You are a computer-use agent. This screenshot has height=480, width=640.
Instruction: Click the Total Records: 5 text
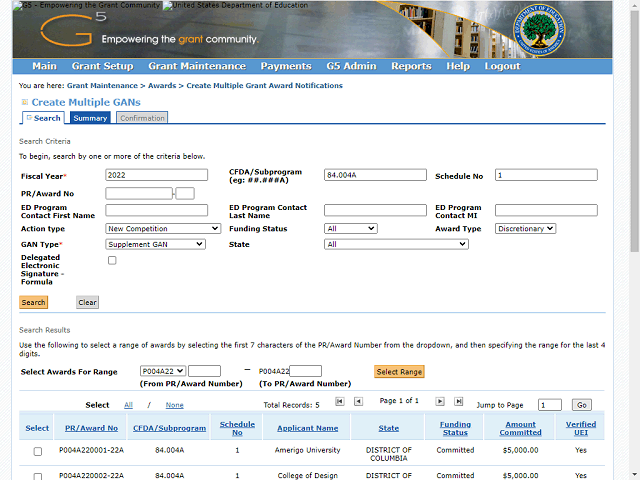coord(291,405)
